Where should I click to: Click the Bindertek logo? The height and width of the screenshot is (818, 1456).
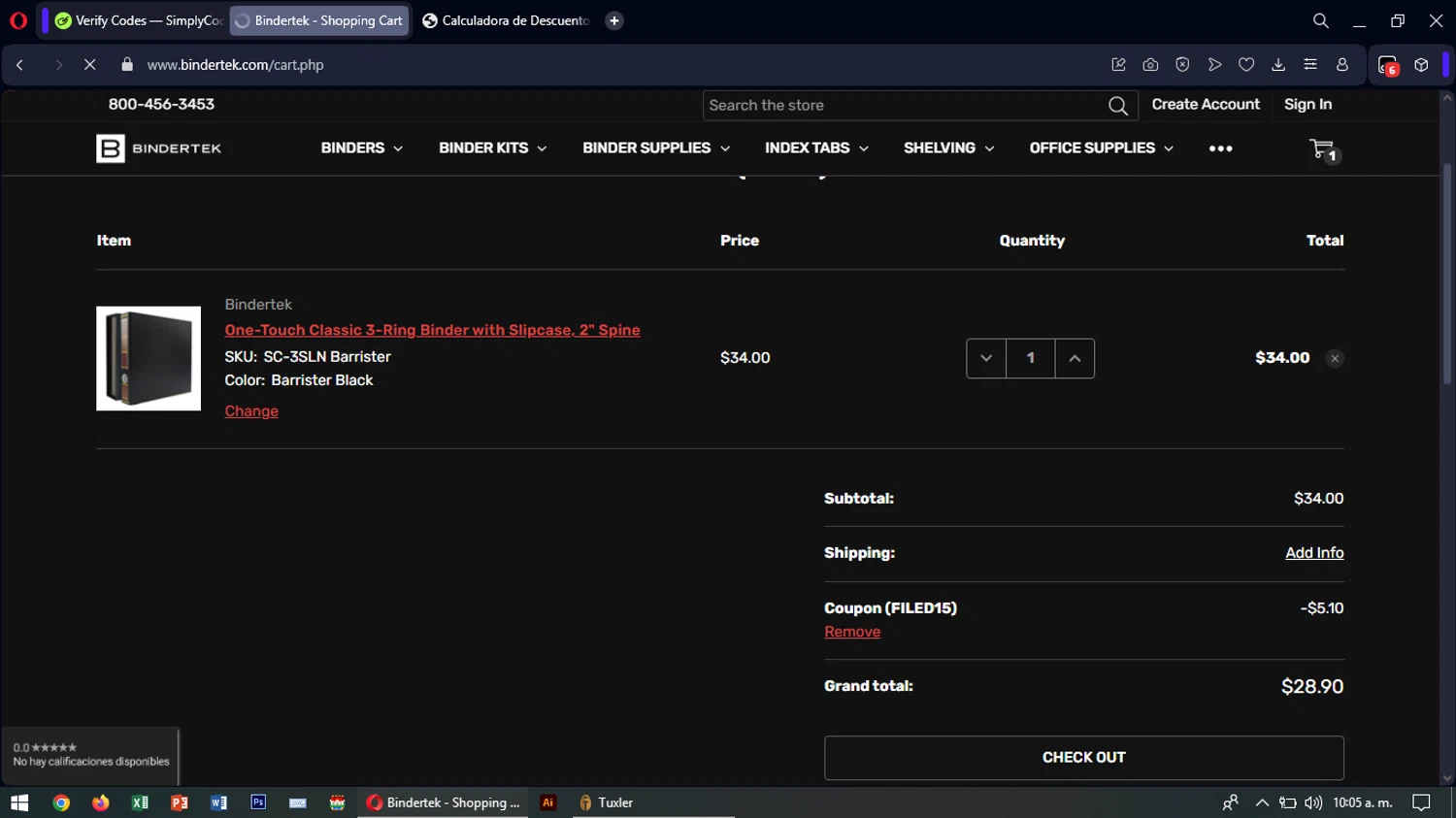(x=159, y=148)
